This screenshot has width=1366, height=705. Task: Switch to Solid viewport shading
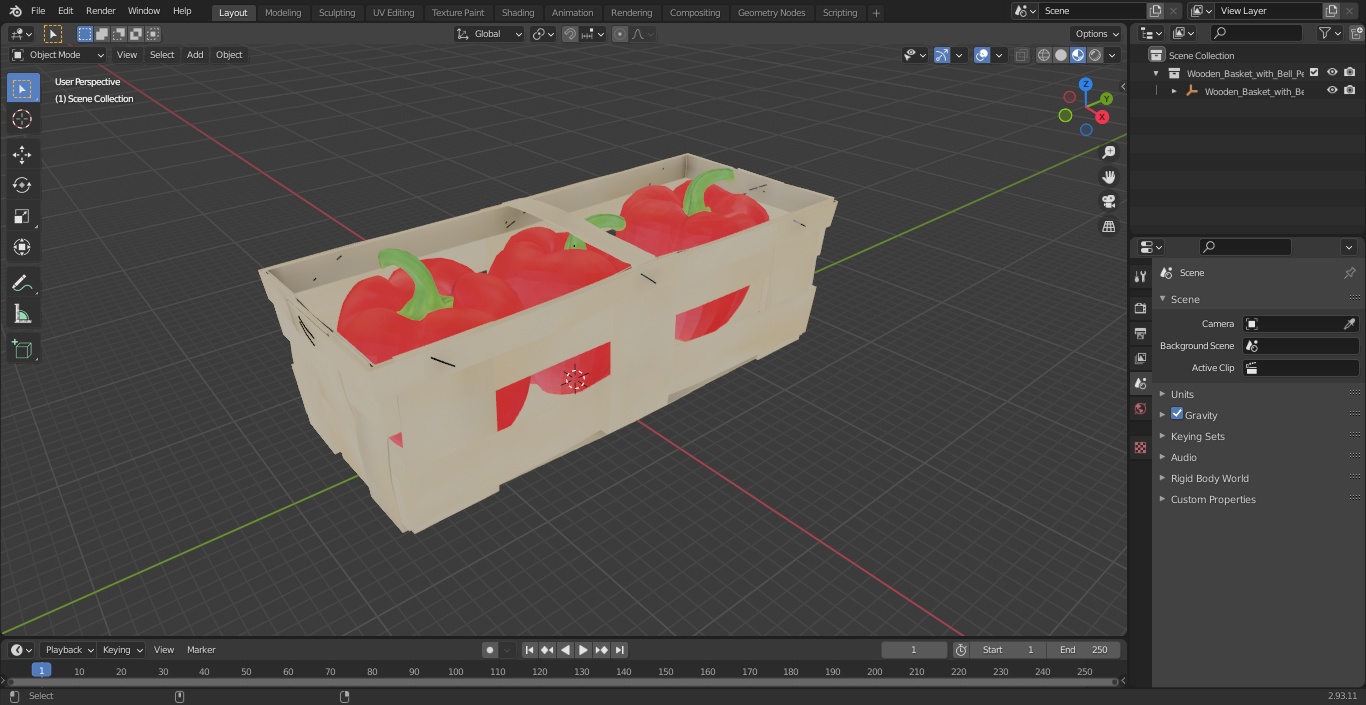tap(1061, 55)
